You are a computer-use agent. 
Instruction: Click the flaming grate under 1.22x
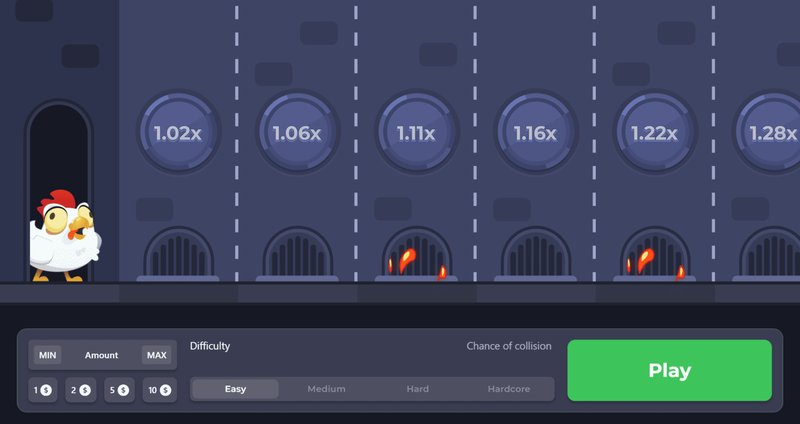point(655,256)
